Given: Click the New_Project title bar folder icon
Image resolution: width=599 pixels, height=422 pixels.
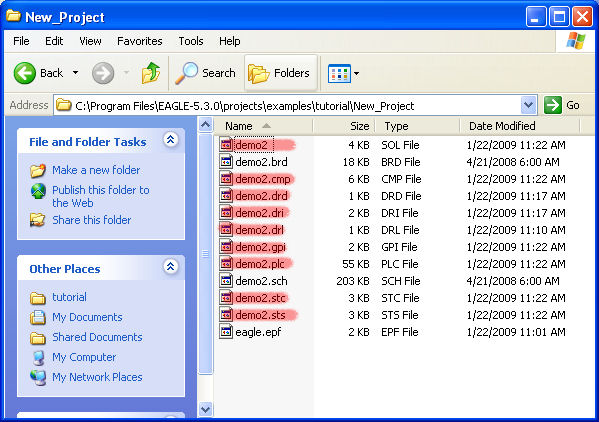Looking at the screenshot, I should [13, 16].
